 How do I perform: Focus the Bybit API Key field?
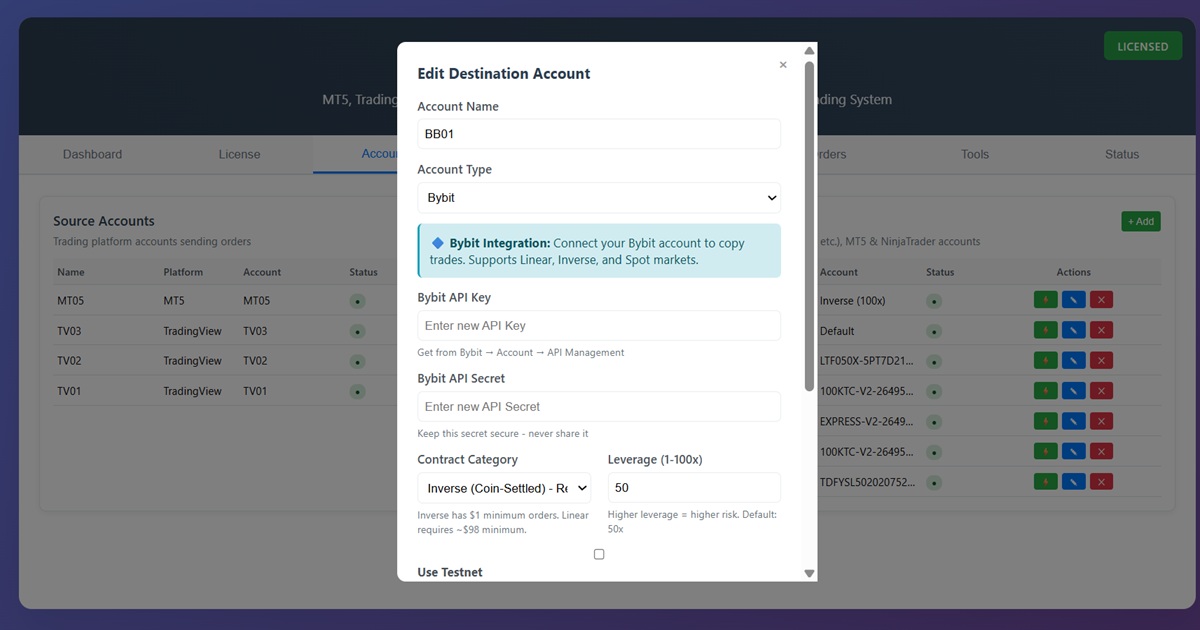click(599, 326)
